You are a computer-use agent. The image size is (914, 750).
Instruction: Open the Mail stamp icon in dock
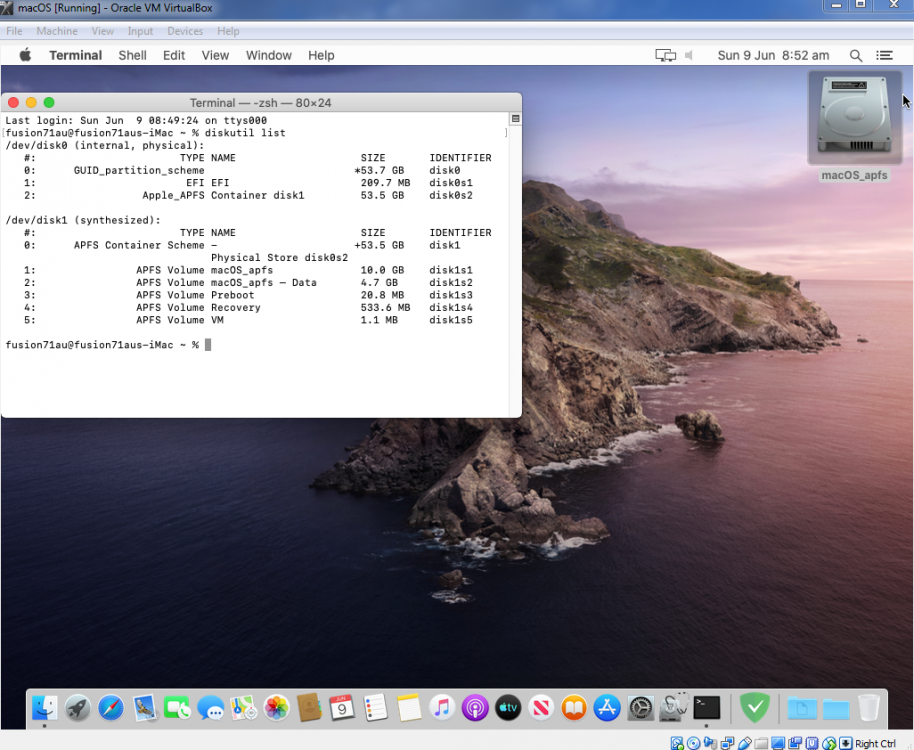tap(144, 708)
